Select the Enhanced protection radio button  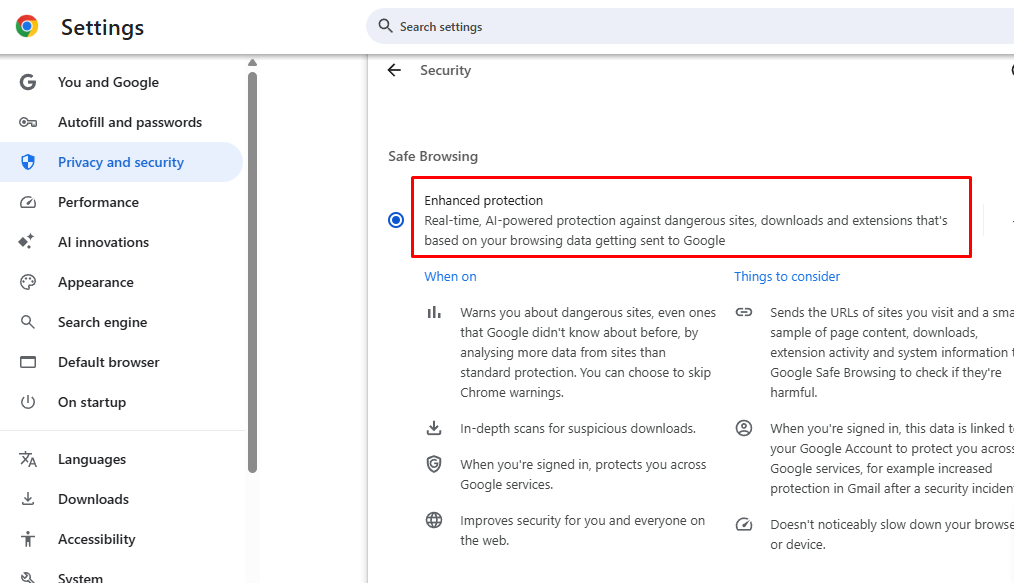(396, 220)
